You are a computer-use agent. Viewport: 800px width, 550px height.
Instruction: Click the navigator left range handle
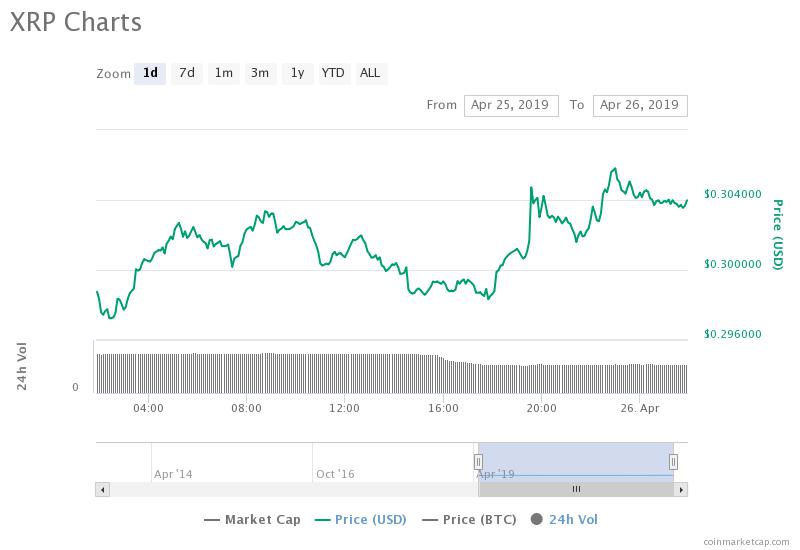[478, 461]
